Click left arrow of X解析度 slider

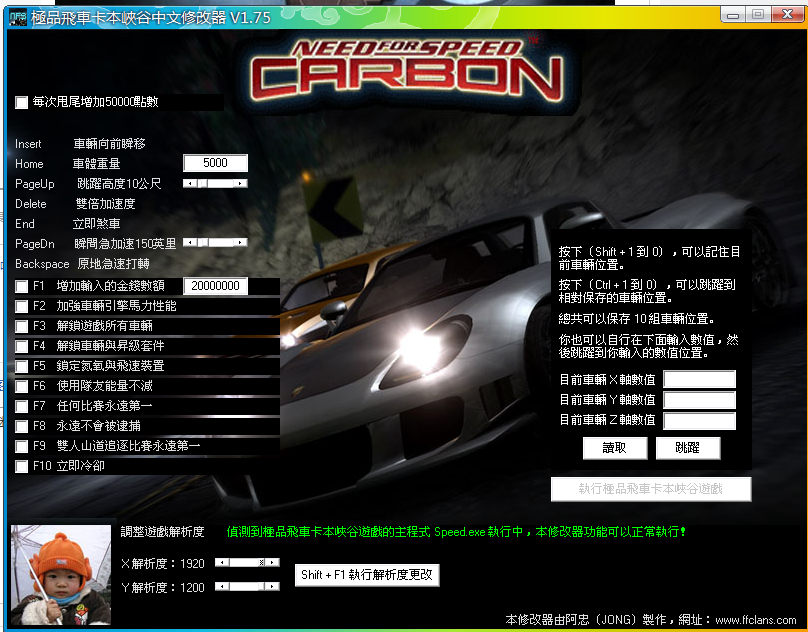(x=222, y=562)
